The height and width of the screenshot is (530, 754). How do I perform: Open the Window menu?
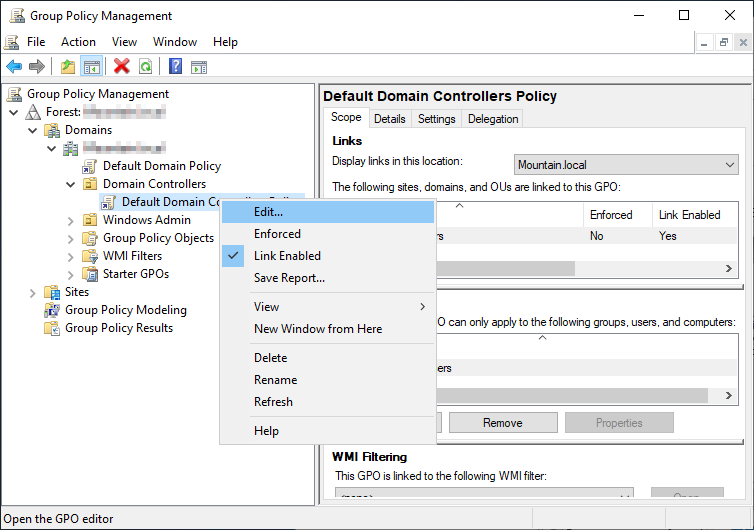click(175, 42)
